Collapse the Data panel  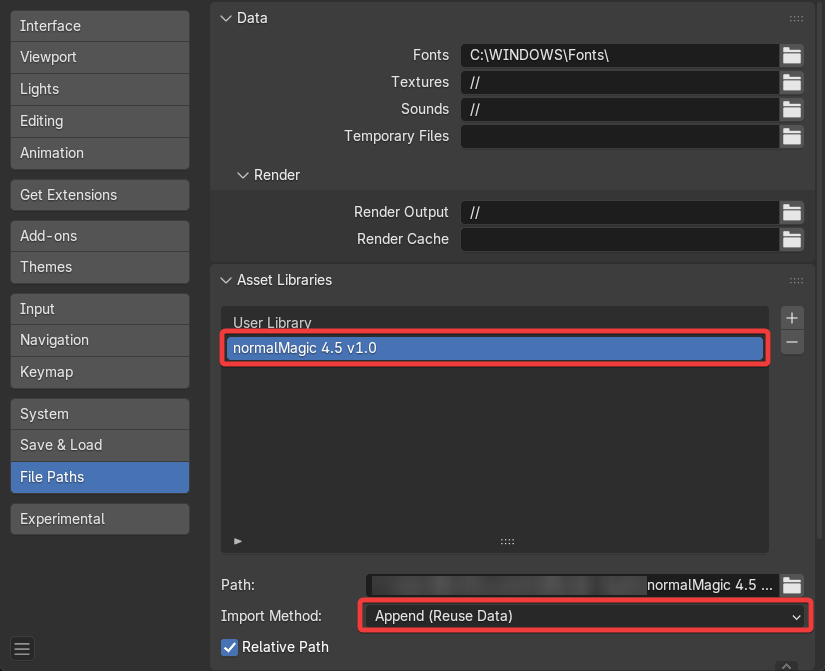[x=225, y=18]
